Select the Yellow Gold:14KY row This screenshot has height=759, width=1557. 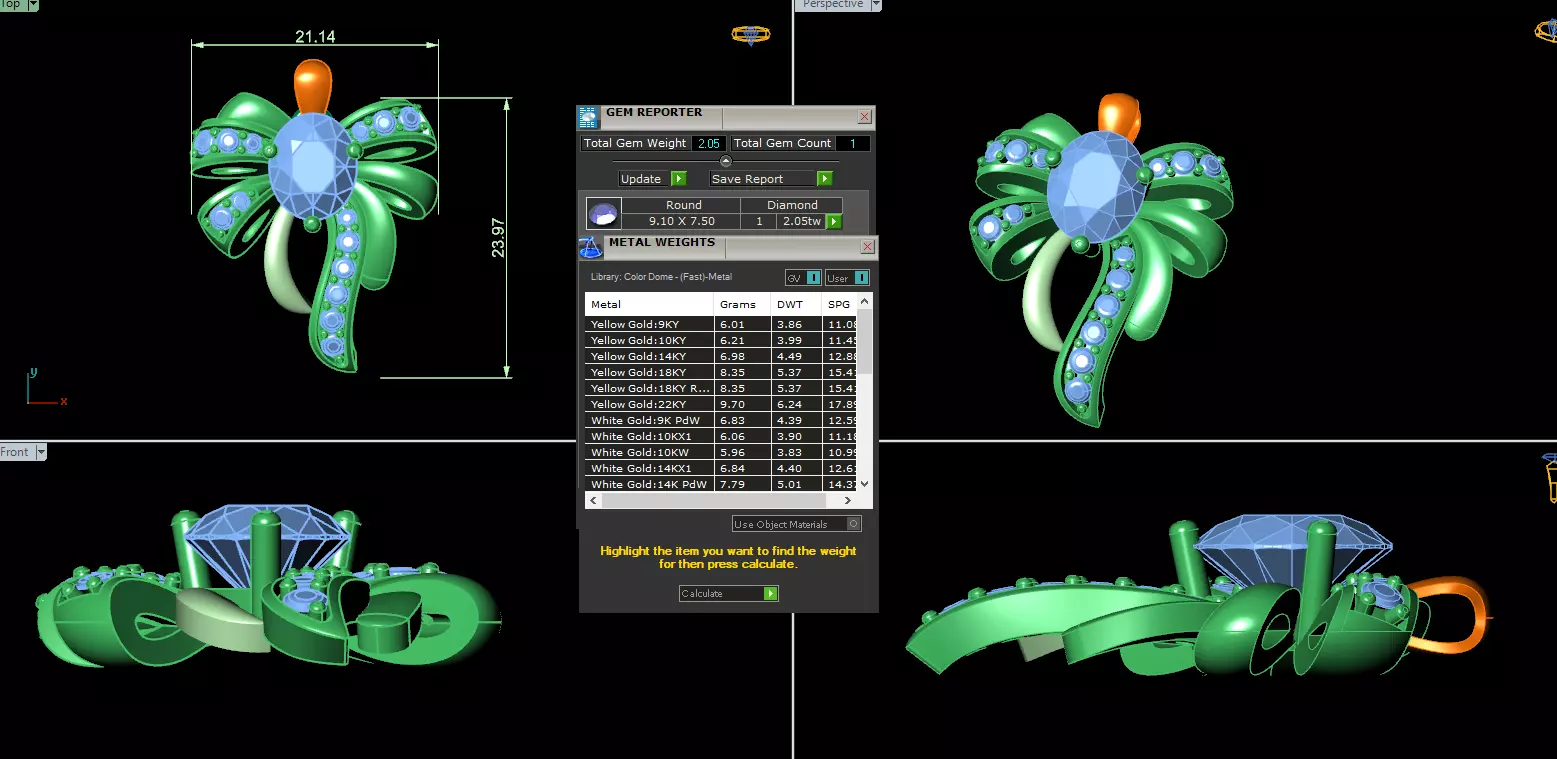click(721, 356)
